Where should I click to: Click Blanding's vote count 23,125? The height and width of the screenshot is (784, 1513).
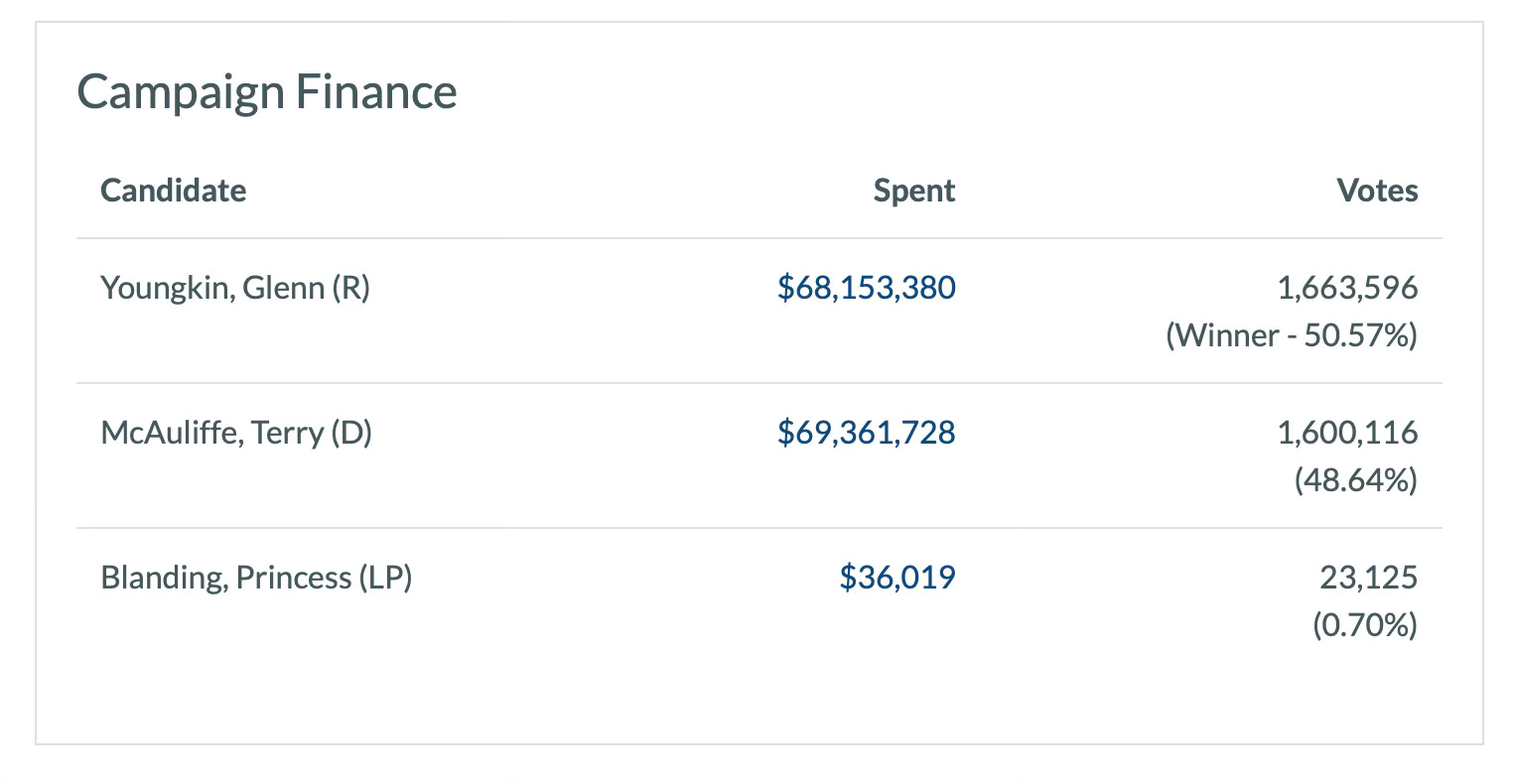pyautogui.click(x=1369, y=578)
